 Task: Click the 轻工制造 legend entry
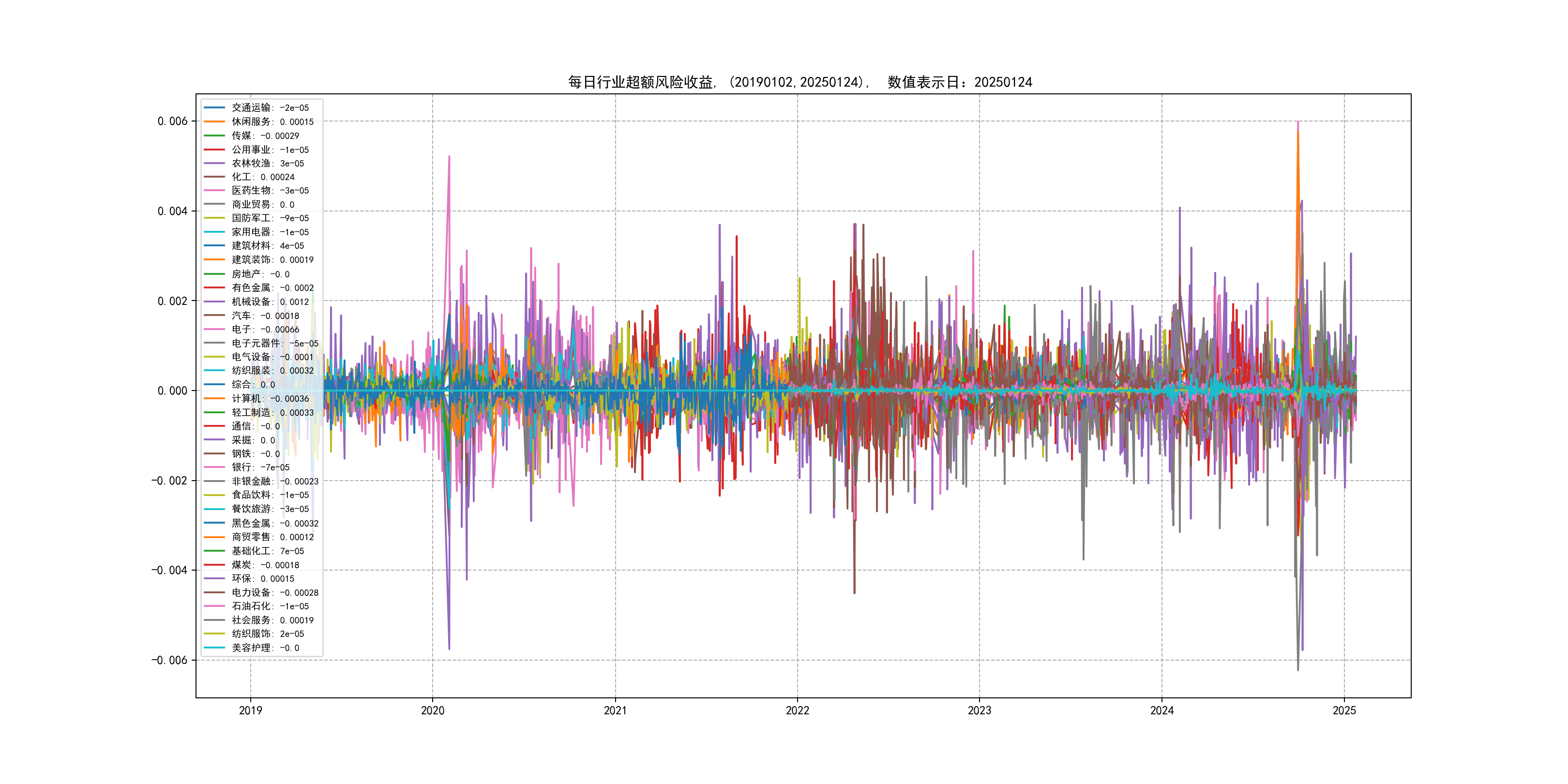tap(272, 413)
